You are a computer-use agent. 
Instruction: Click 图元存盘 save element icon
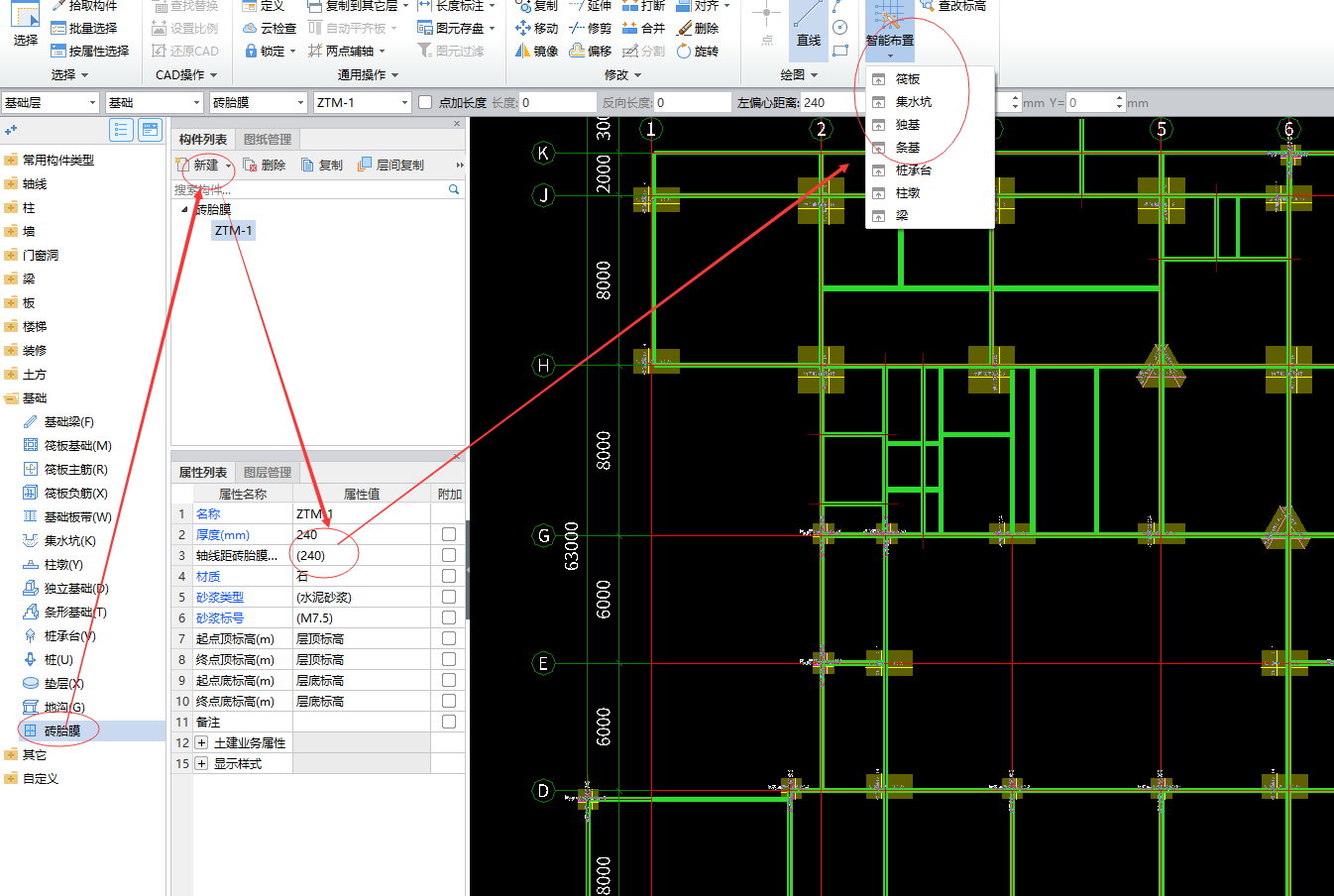[424, 28]
